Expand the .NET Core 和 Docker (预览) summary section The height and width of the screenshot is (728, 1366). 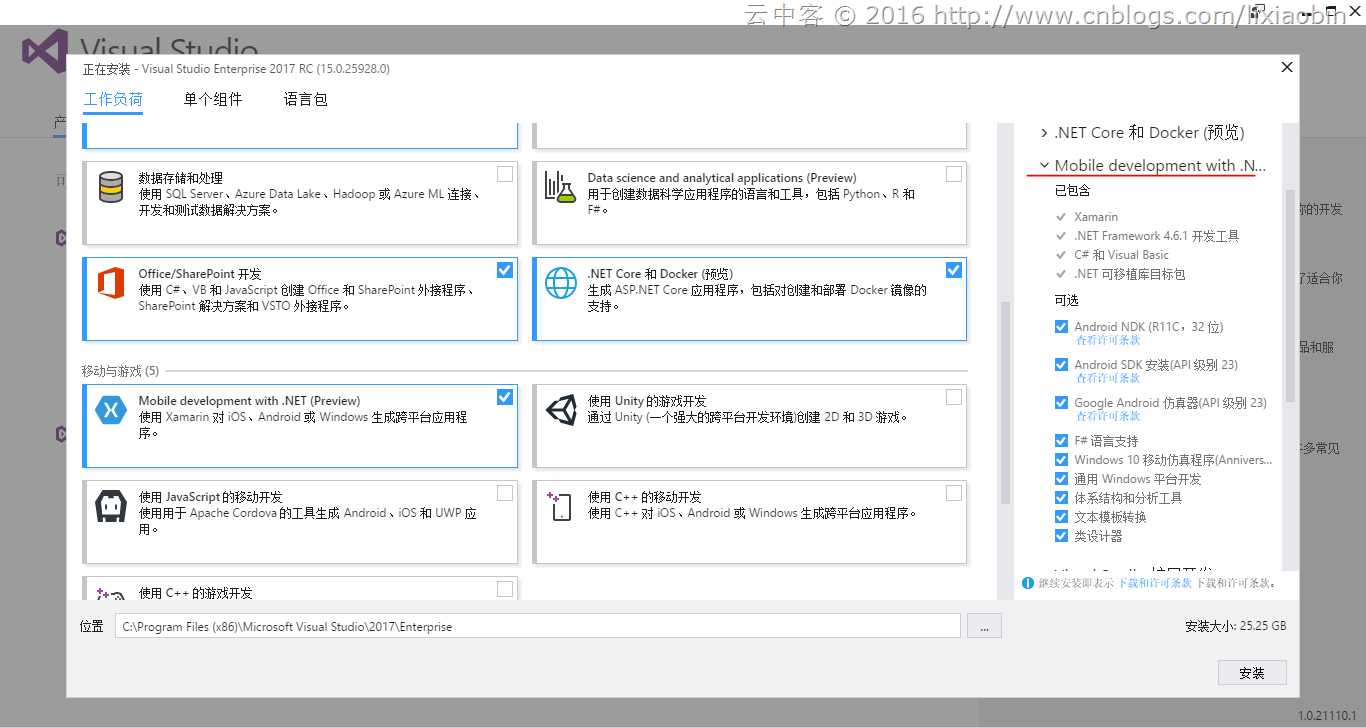tap(1044, 133)
